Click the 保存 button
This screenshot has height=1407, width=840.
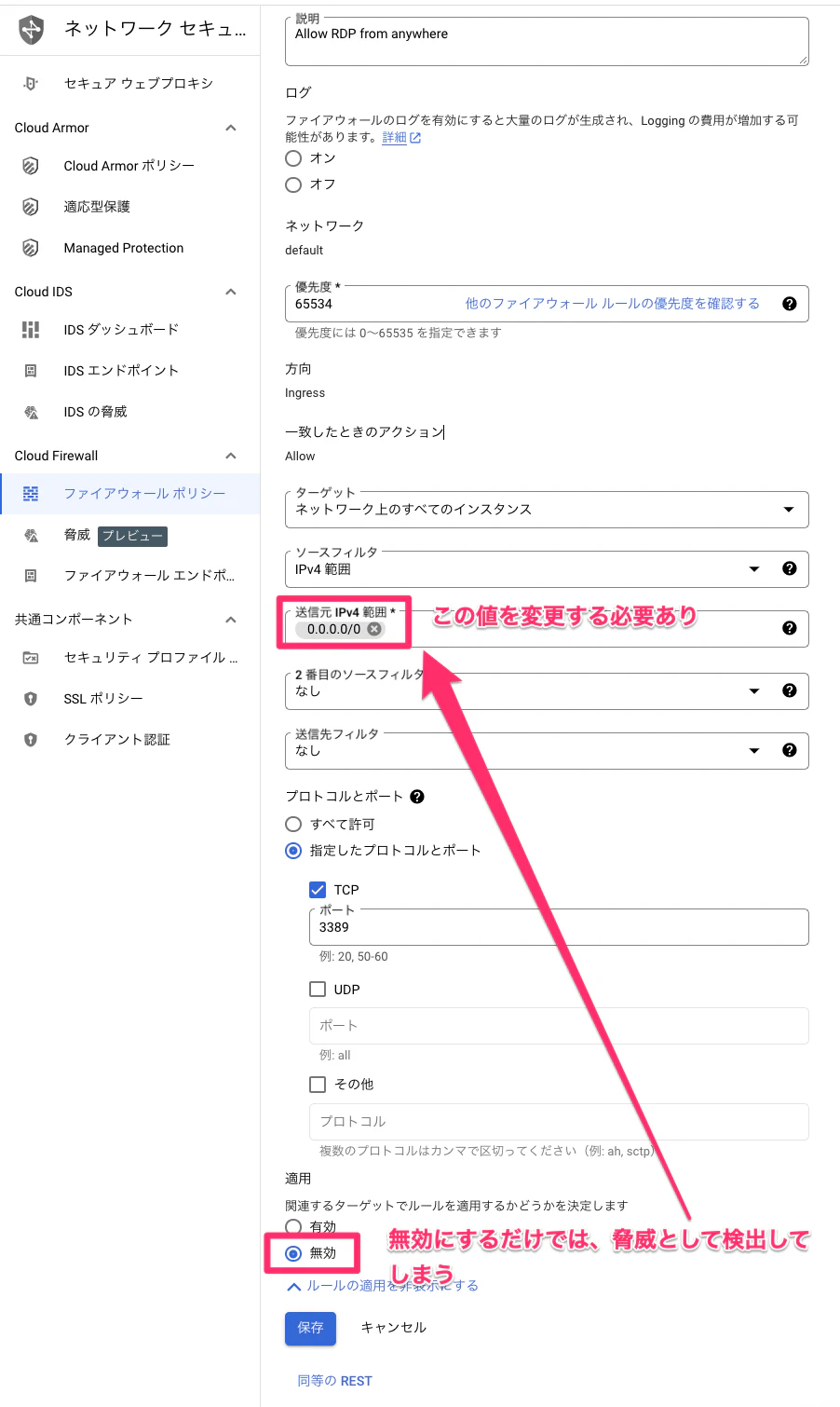(x=310, y=1328)
